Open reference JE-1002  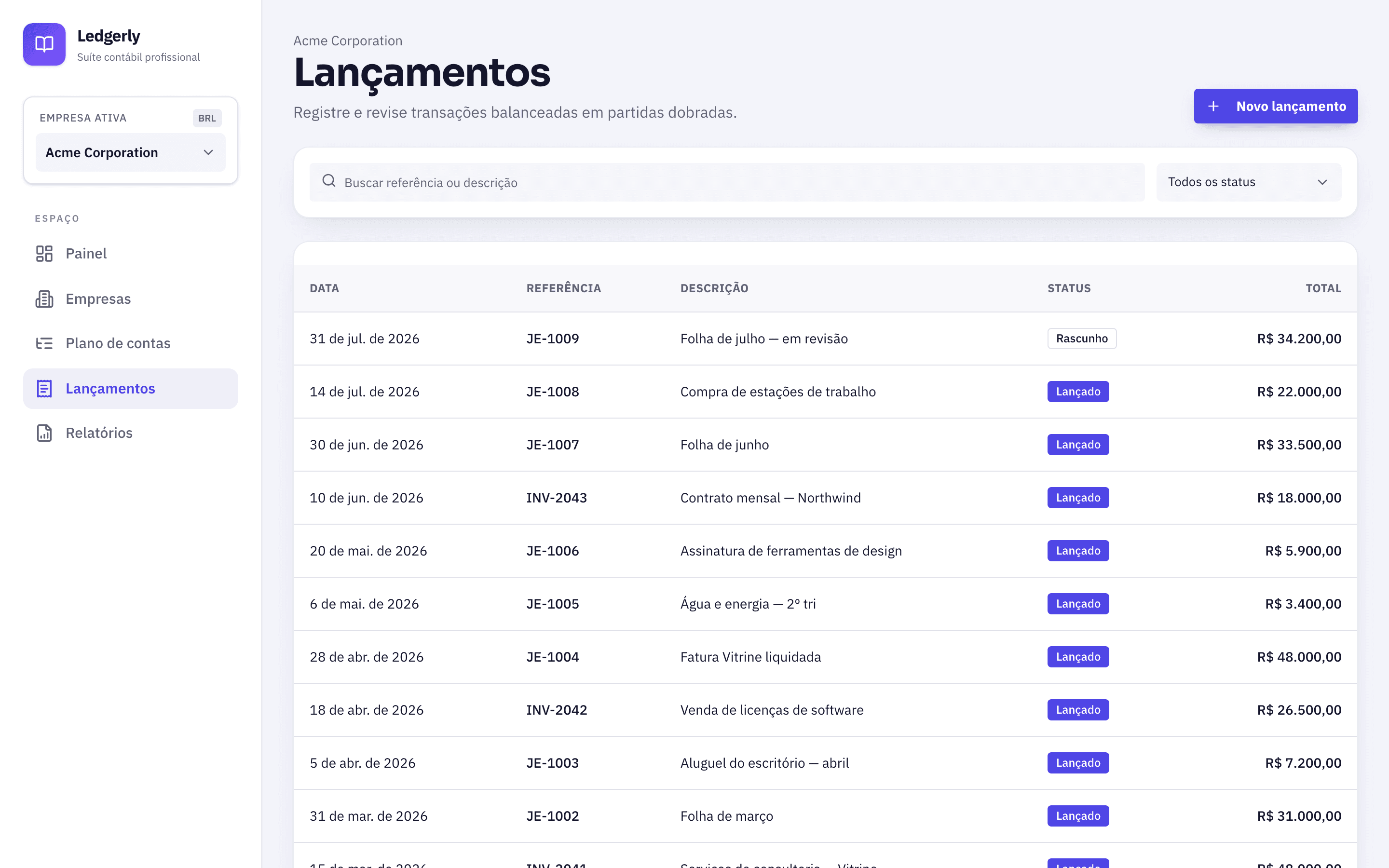coord(553,816)
